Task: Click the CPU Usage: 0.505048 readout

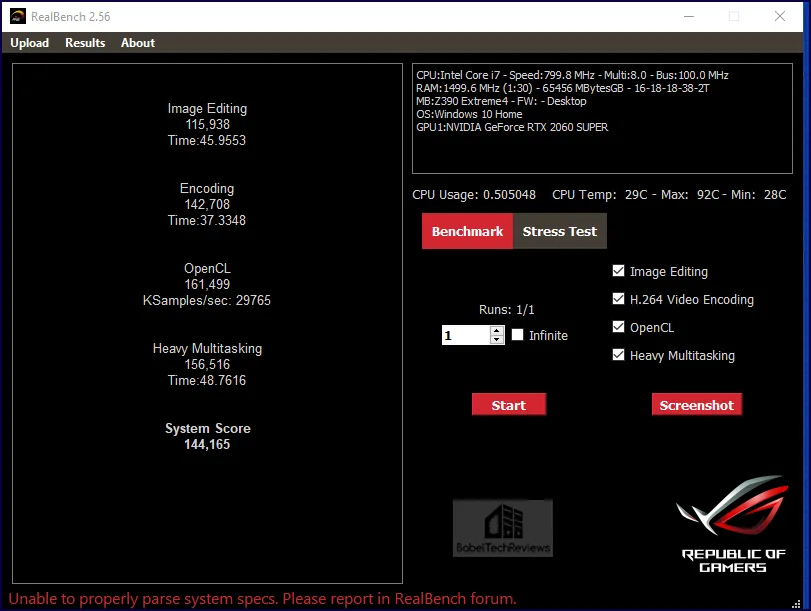Action: [x=474, y=195]
